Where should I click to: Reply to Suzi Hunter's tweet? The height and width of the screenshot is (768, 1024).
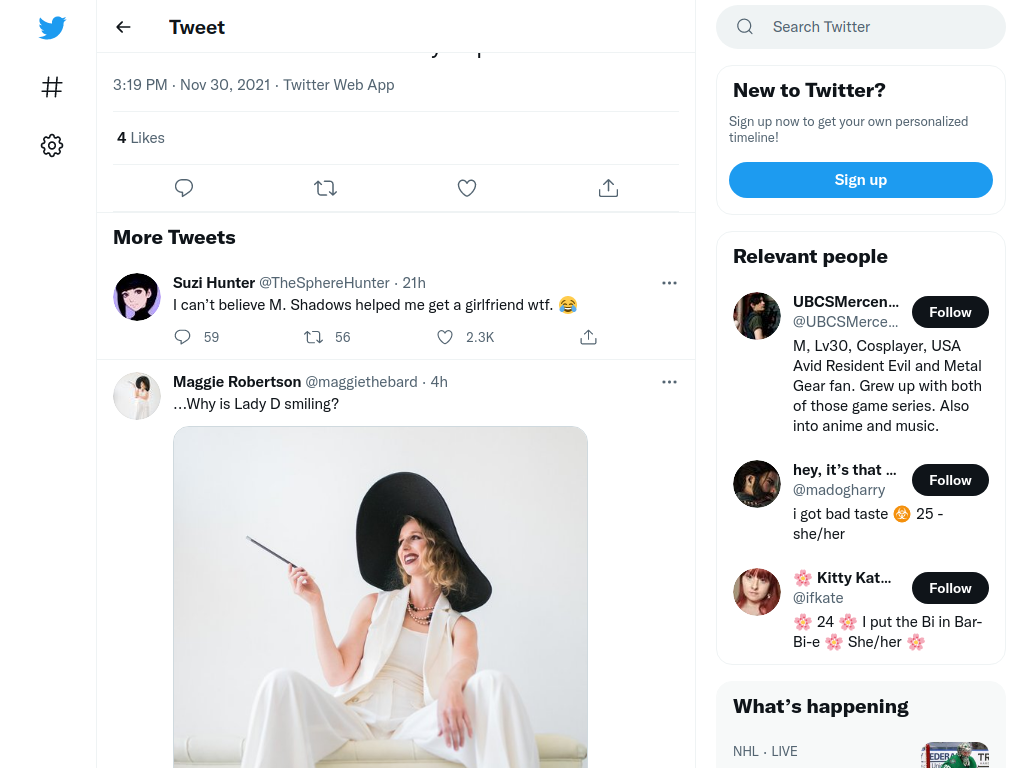[x=182, y=337]
